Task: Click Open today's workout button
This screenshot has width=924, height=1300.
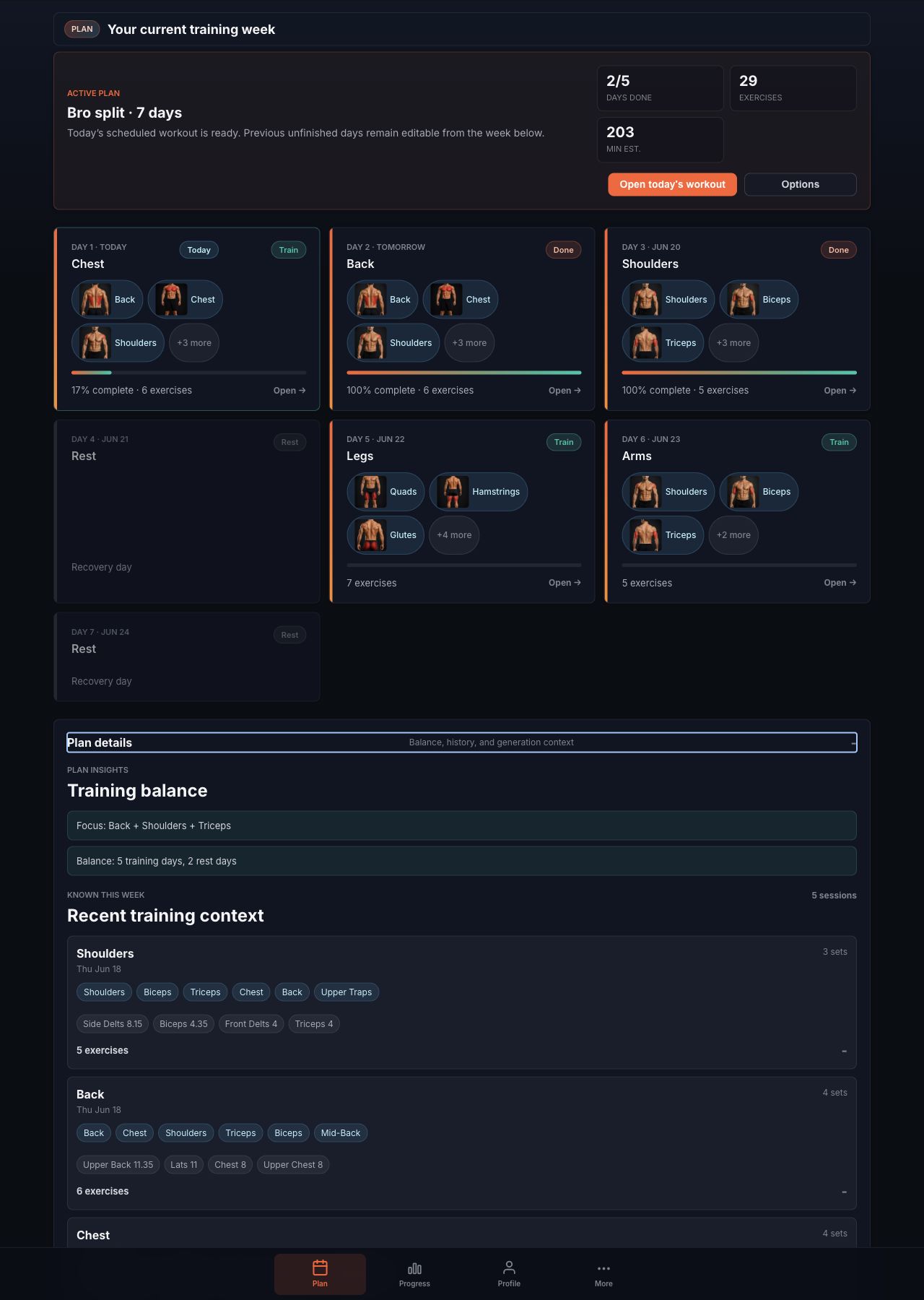Action: (672, 184)
